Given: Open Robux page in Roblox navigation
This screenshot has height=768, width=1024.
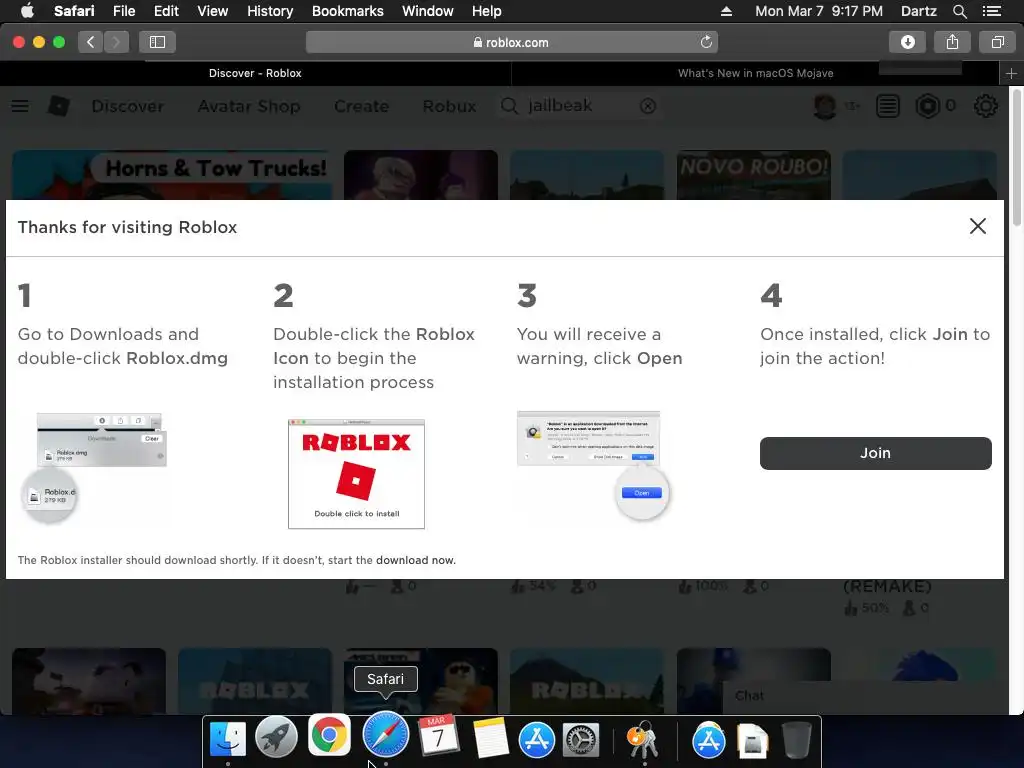Looking at the screenshot, I should 449,106.
